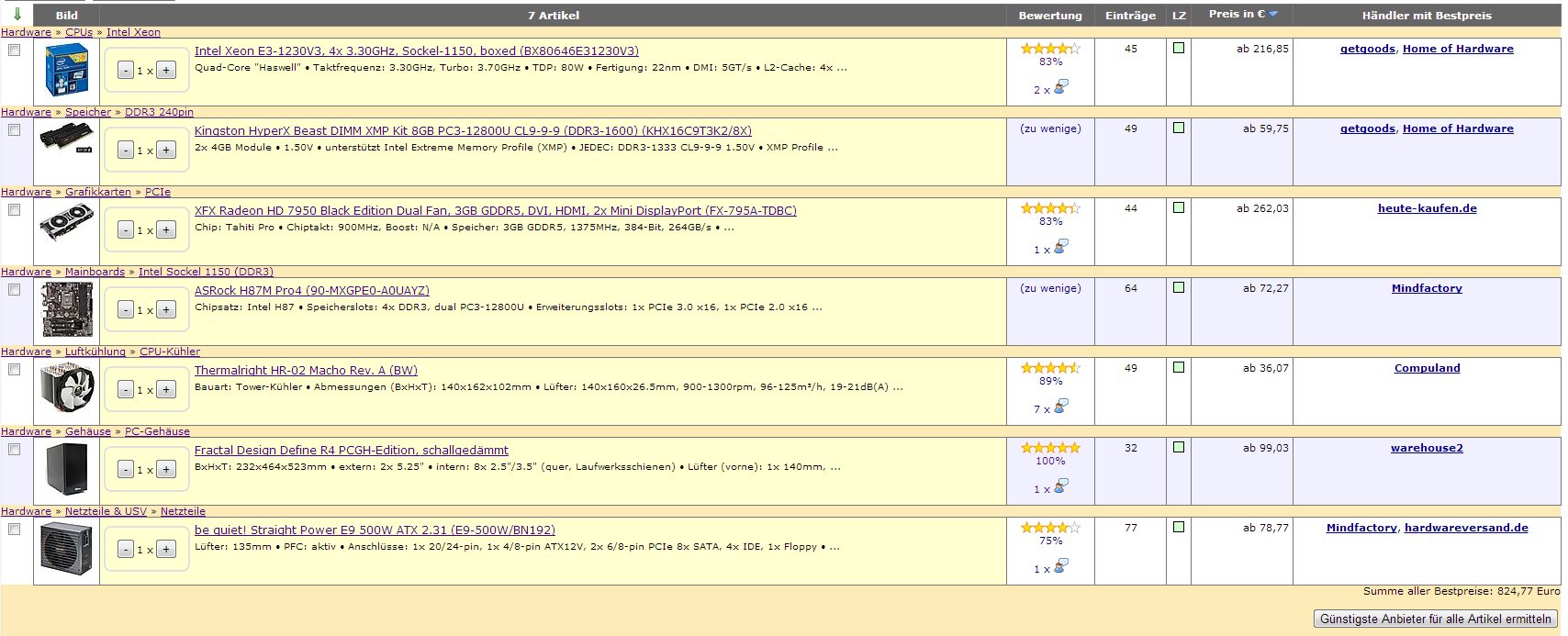1568x636 pixels.
Task: Open the Compuland merchant link
Action: pos(1427,368)
